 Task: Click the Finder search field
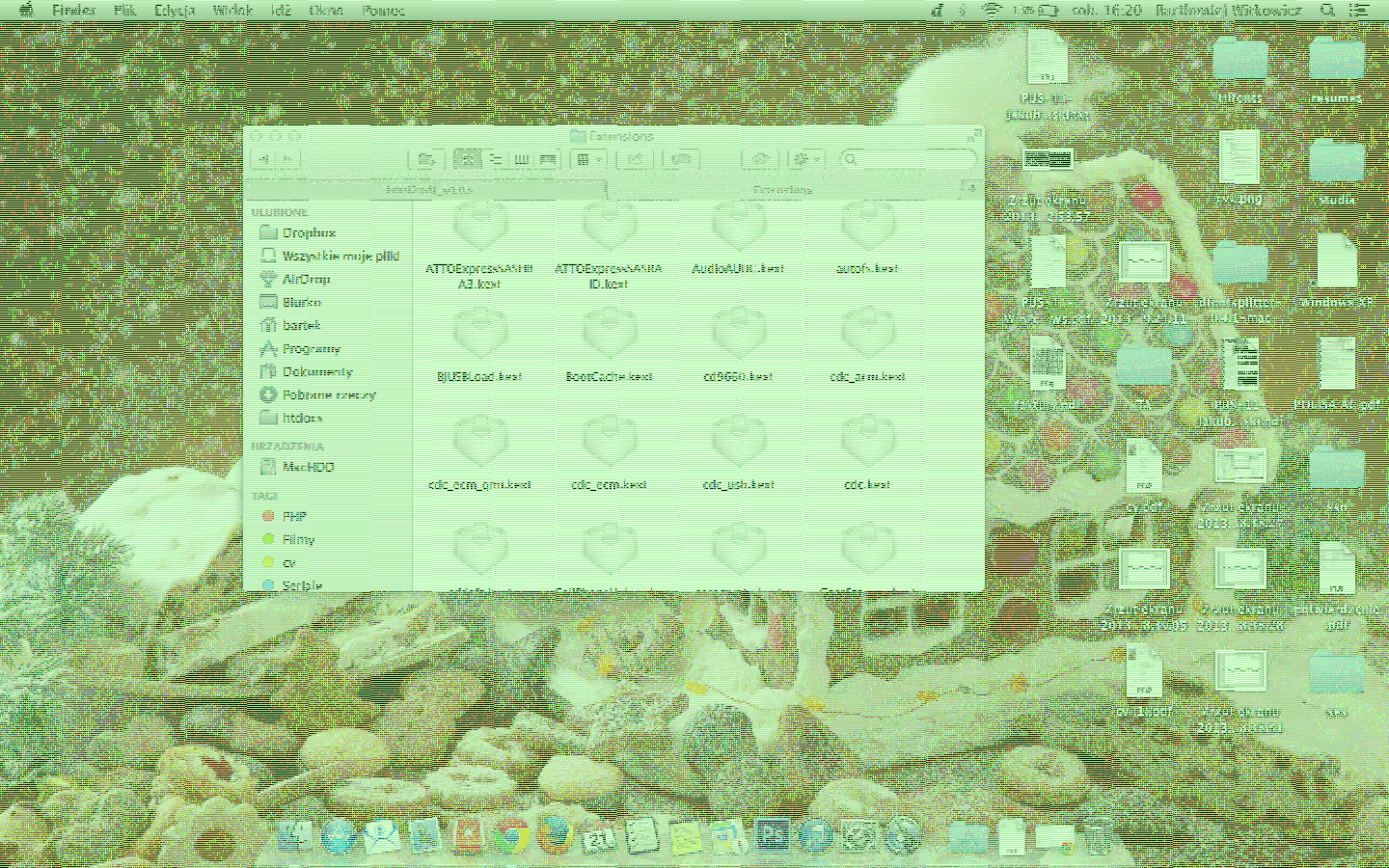[x=908, y=159]
